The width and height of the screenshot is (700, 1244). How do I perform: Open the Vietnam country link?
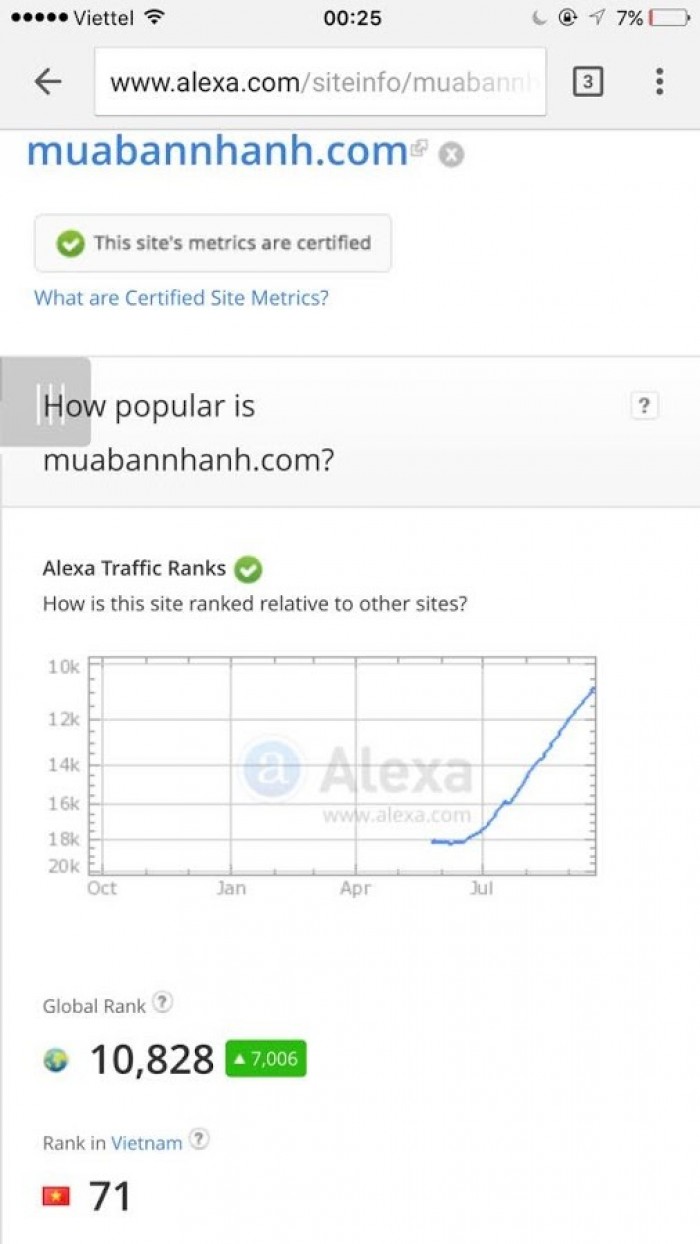click(x=147, y=1142)
